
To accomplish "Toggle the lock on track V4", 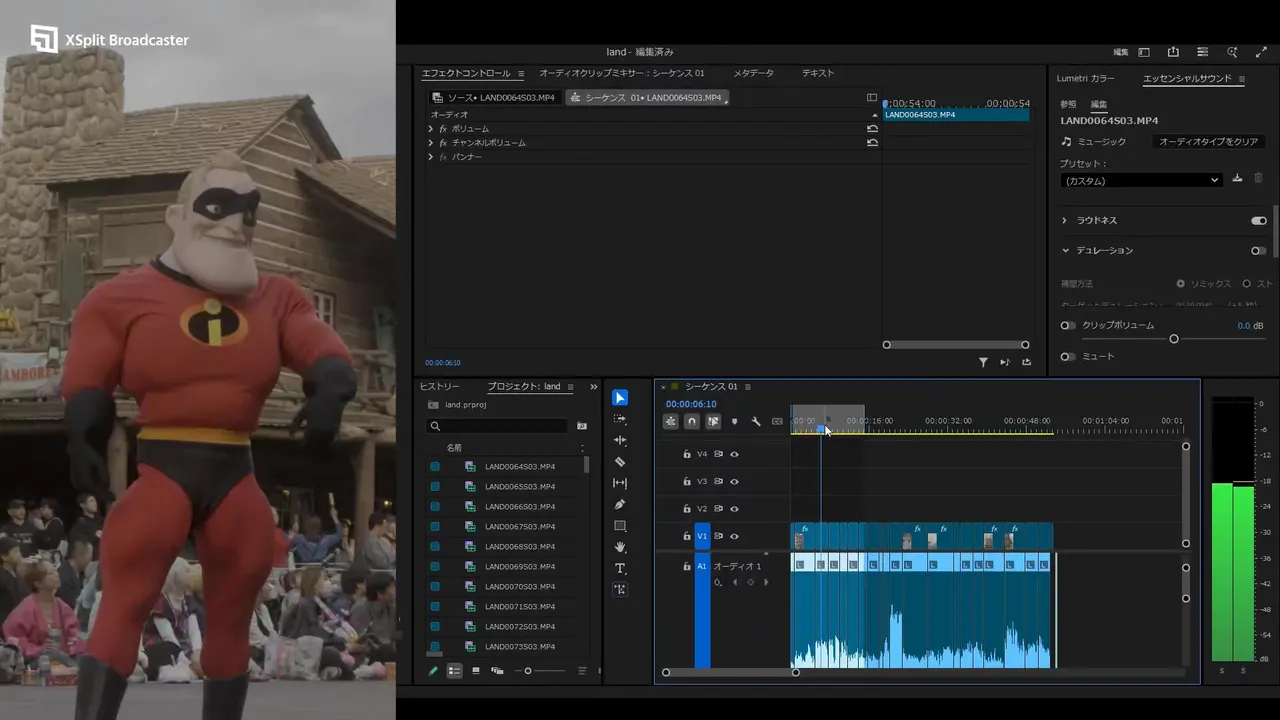I will click(687, 454).
